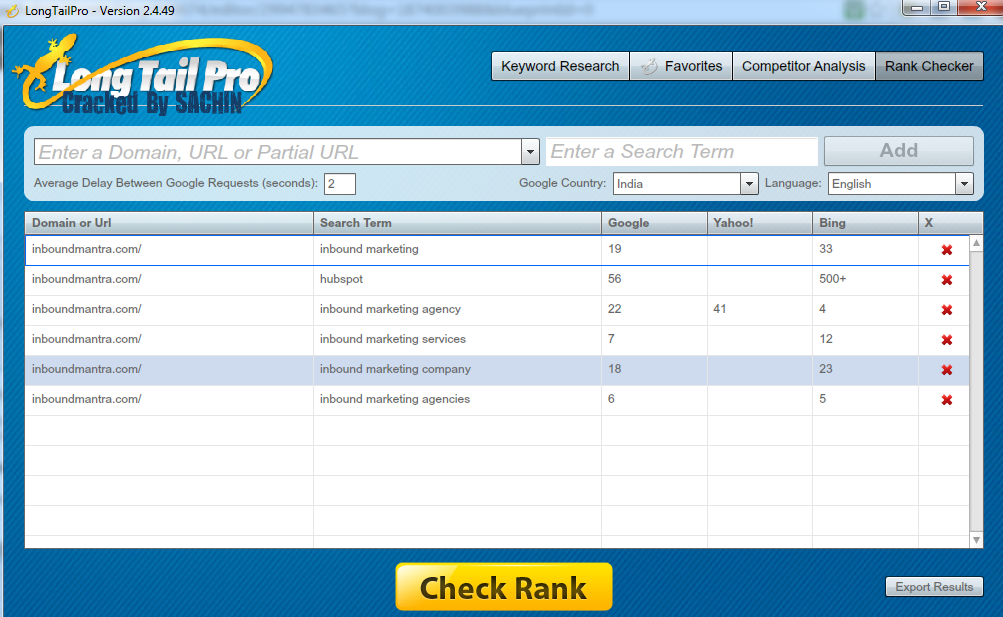Open the Competitor Analysis tab
Screen dimensions: 1003x617
point(803,66)
